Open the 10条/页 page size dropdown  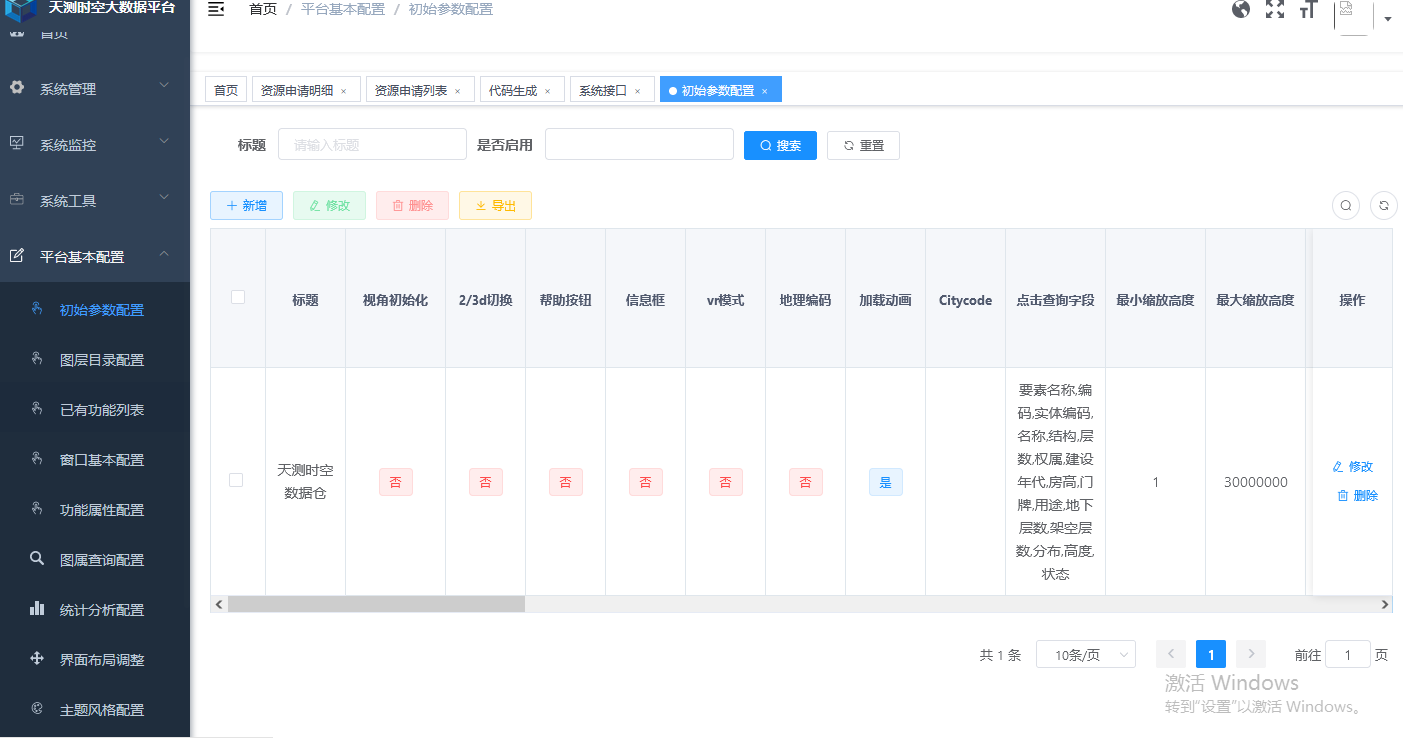coord(1085,654)
